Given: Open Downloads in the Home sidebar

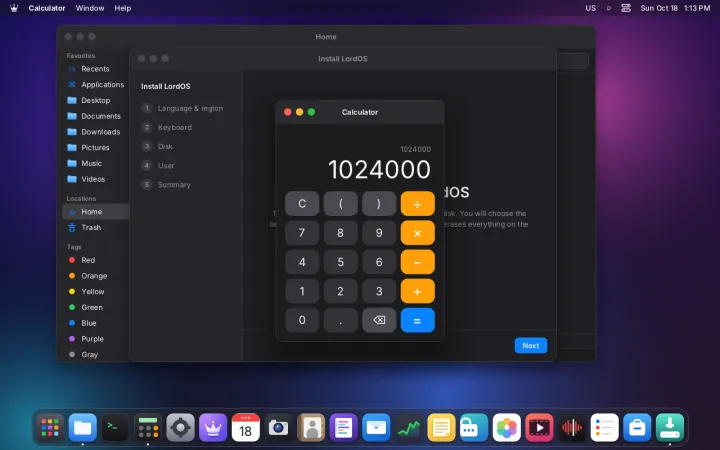Looking at the screenshot, I should point(95,132).
